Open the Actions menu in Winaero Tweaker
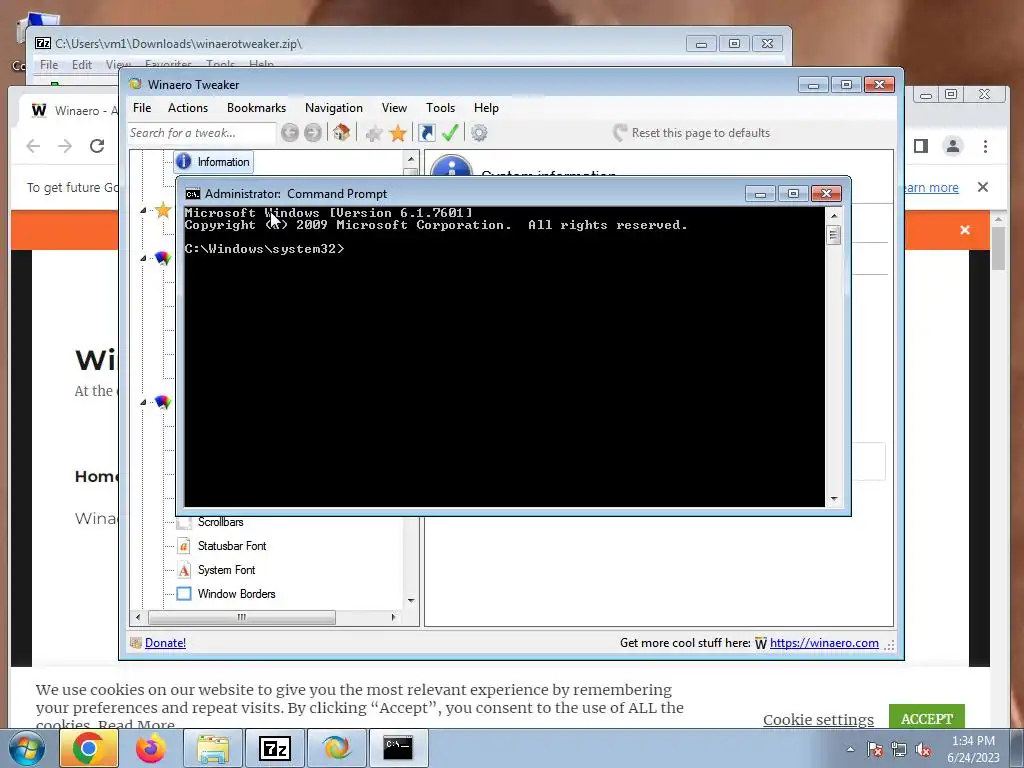The image size is (1024, 768). [x=188, y=108]
